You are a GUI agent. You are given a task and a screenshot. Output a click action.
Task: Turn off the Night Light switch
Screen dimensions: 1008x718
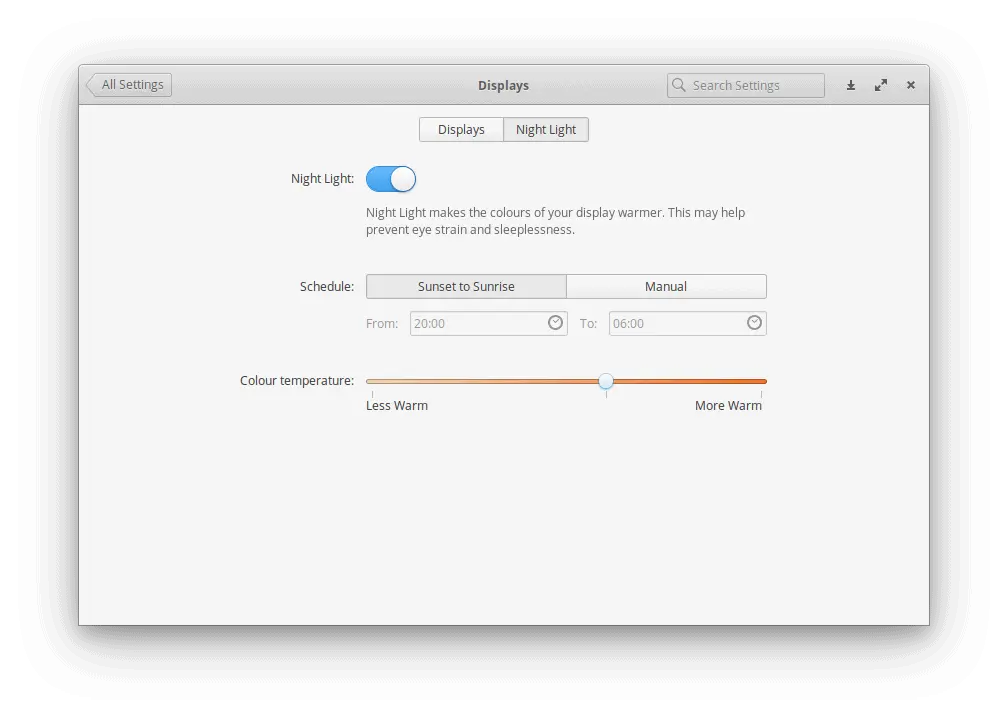tap(391, 180)
